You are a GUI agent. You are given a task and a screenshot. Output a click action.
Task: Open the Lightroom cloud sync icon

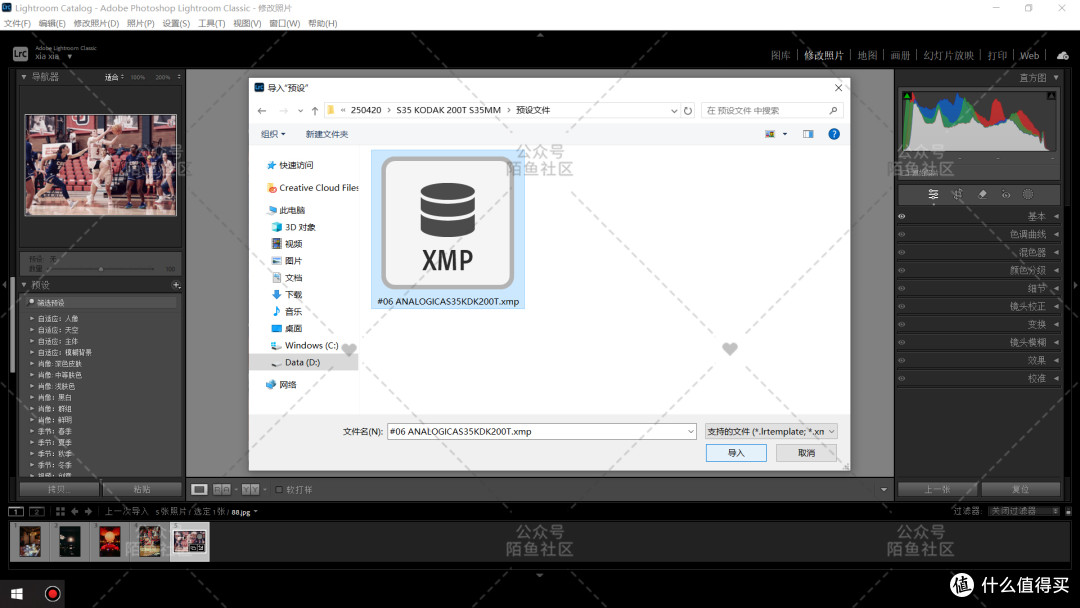1063,55
